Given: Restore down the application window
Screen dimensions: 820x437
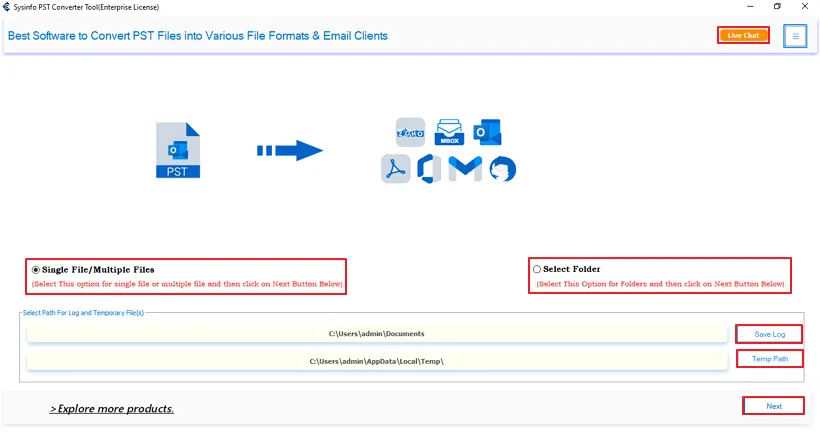Looking at the screenshot, I should pos(777,7).
